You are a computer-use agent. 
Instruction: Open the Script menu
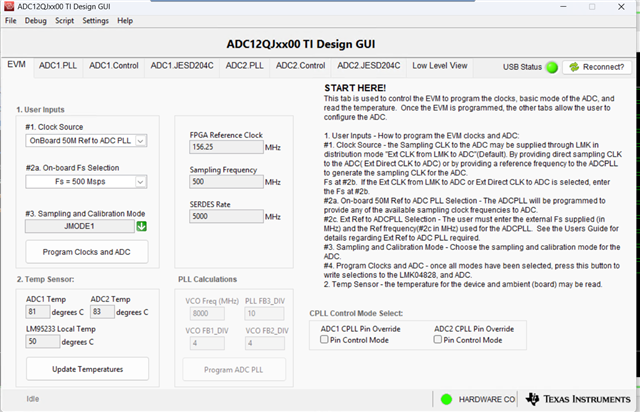point(64,20)
